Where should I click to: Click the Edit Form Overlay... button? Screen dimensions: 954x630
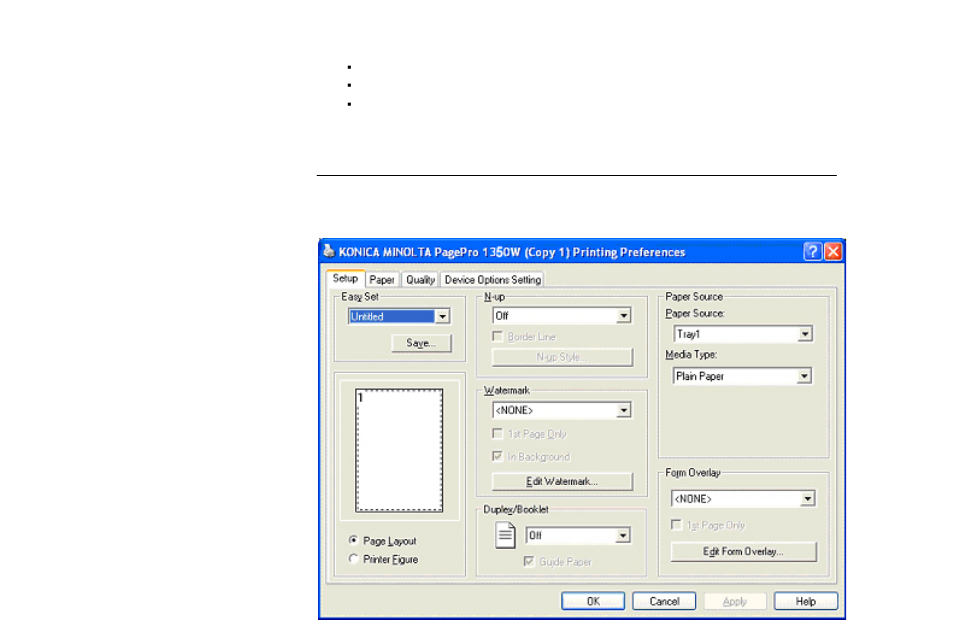click(x=743, y=552)
